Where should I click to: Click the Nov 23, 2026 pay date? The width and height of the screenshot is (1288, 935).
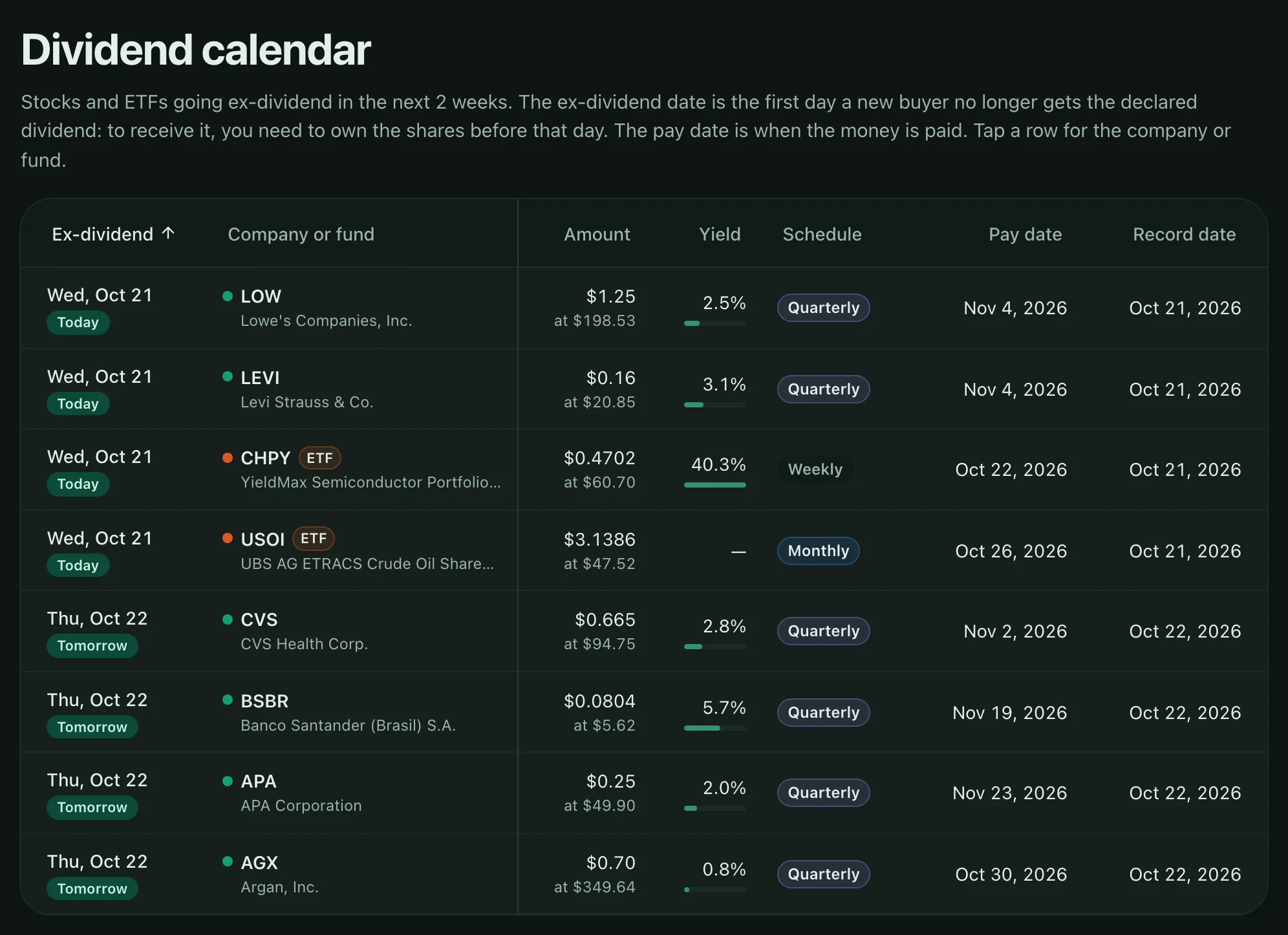pyautogui.click(x=1009, y=793)
